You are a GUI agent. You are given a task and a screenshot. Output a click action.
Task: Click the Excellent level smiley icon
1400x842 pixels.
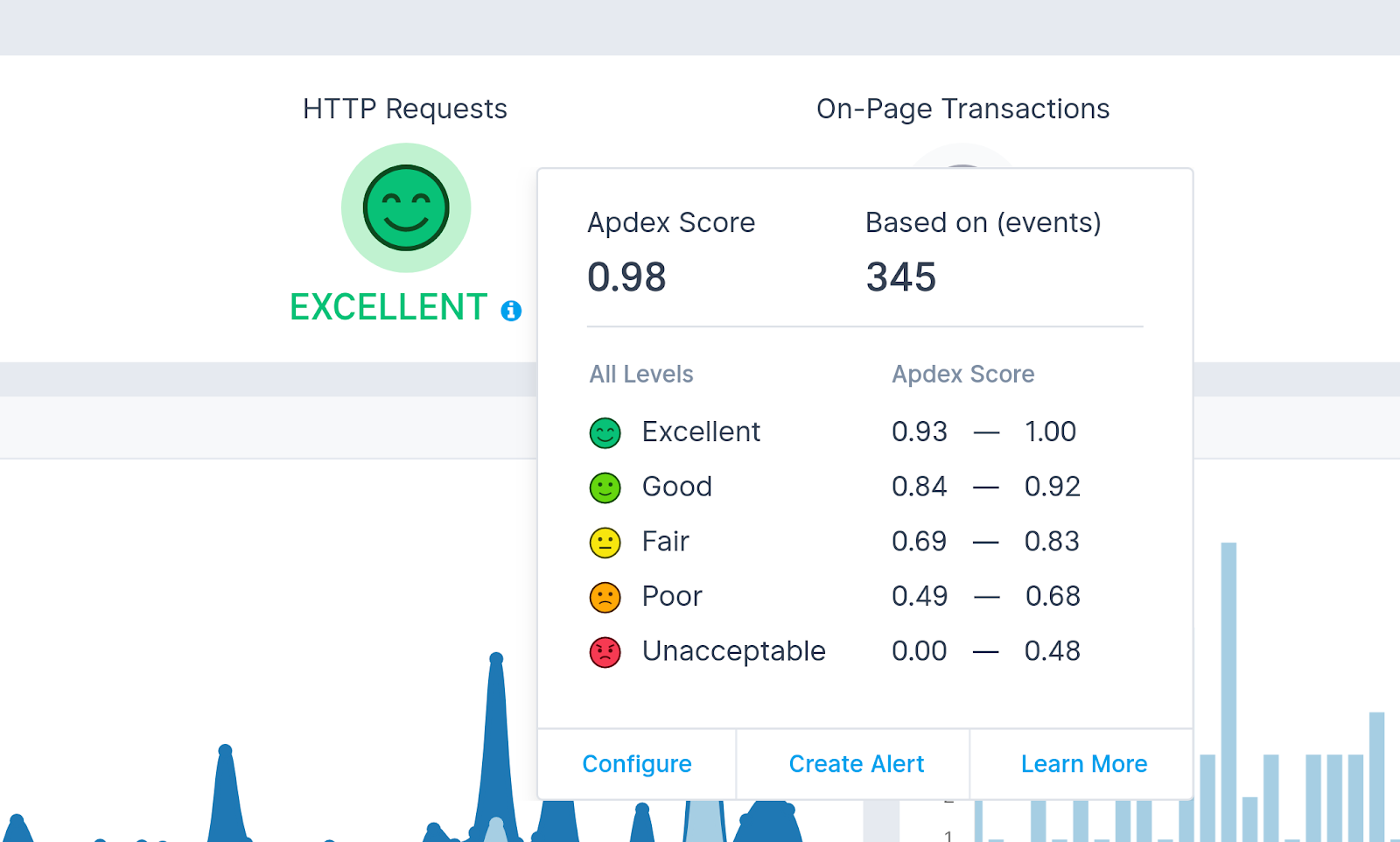tap(605, 432)
